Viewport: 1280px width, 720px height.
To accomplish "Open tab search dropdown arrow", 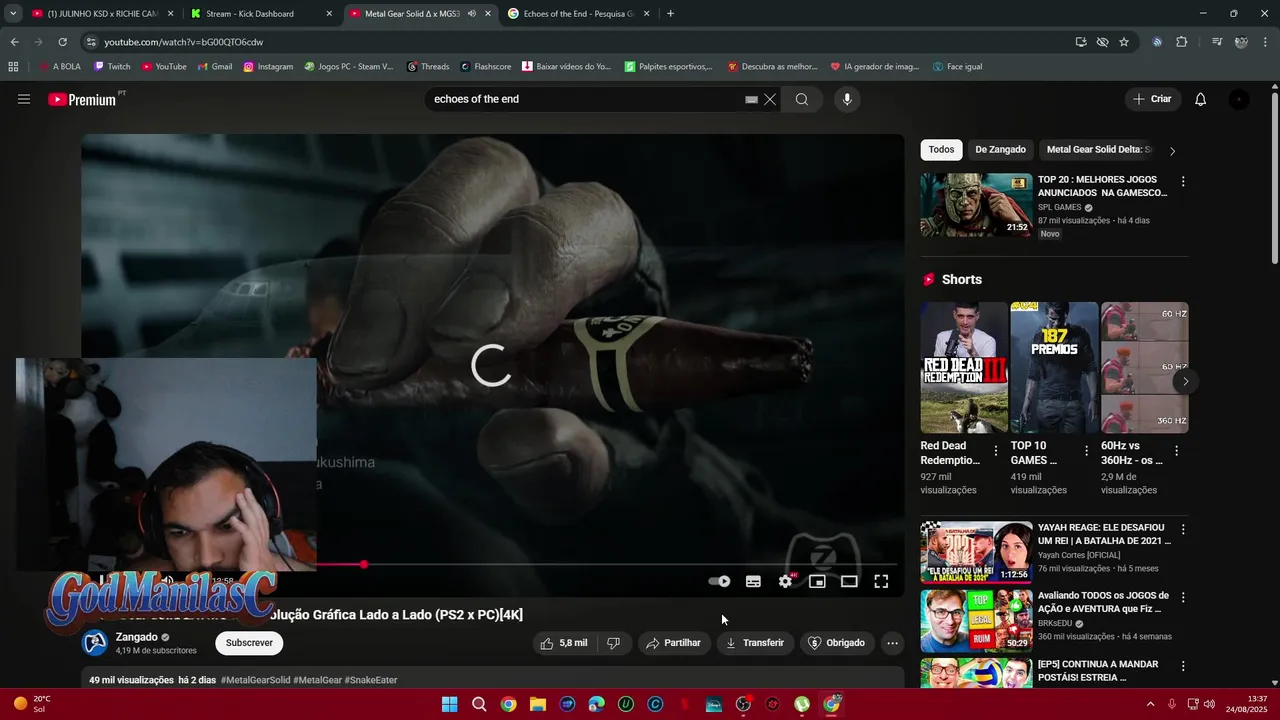I will [x=13, y=14].
